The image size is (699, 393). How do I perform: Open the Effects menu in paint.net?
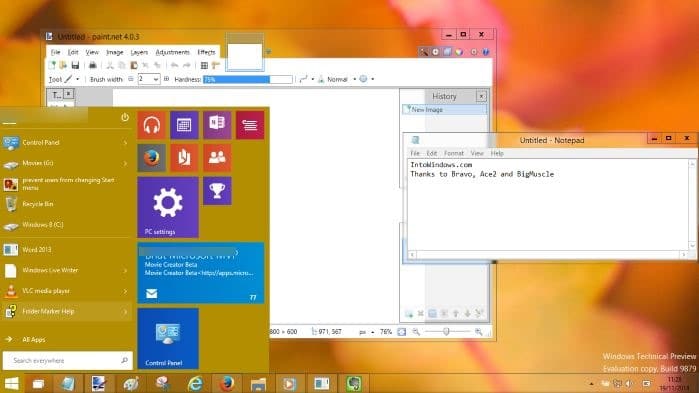pos(206,52)
